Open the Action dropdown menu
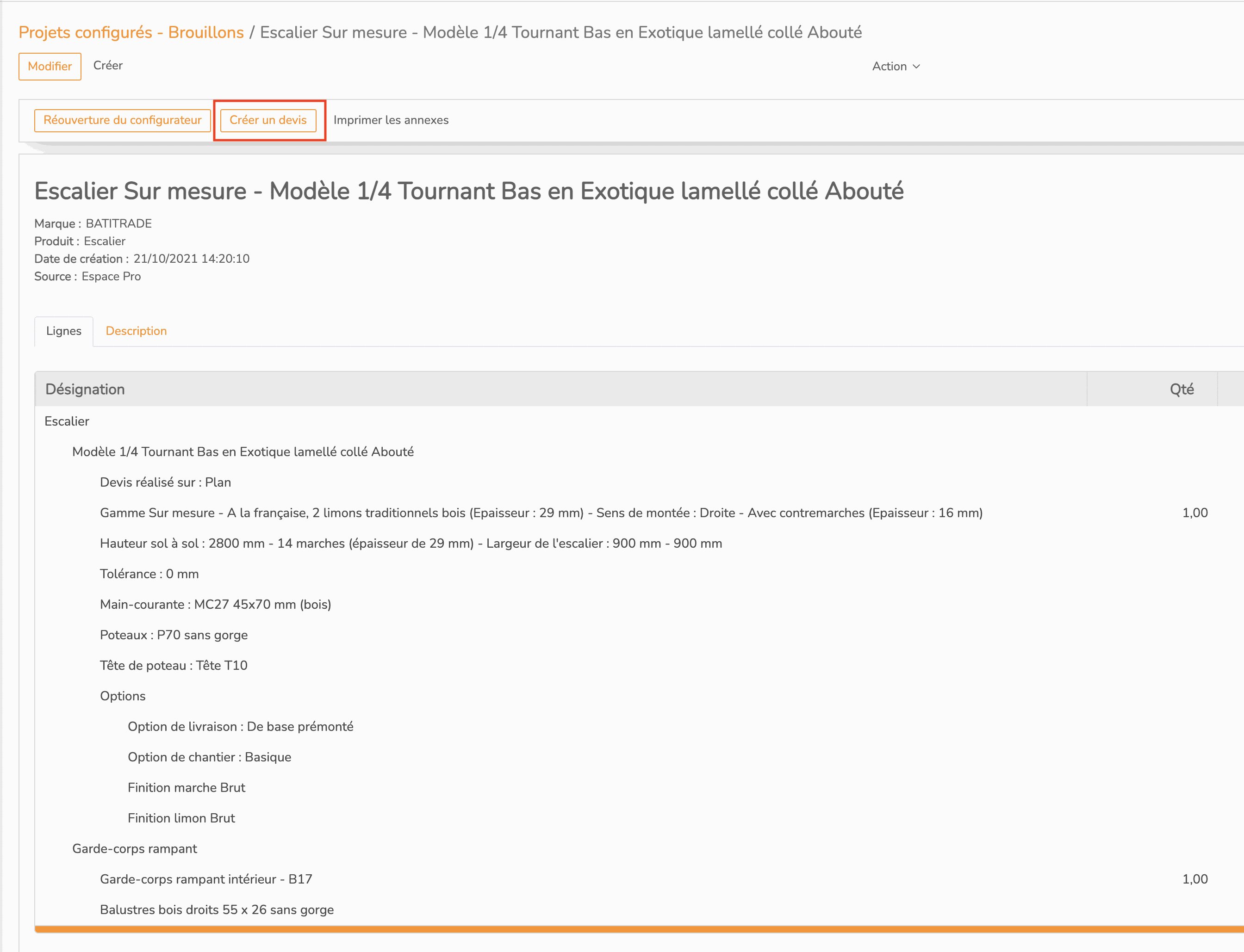 pyautogui.click(x=896, y=66)
